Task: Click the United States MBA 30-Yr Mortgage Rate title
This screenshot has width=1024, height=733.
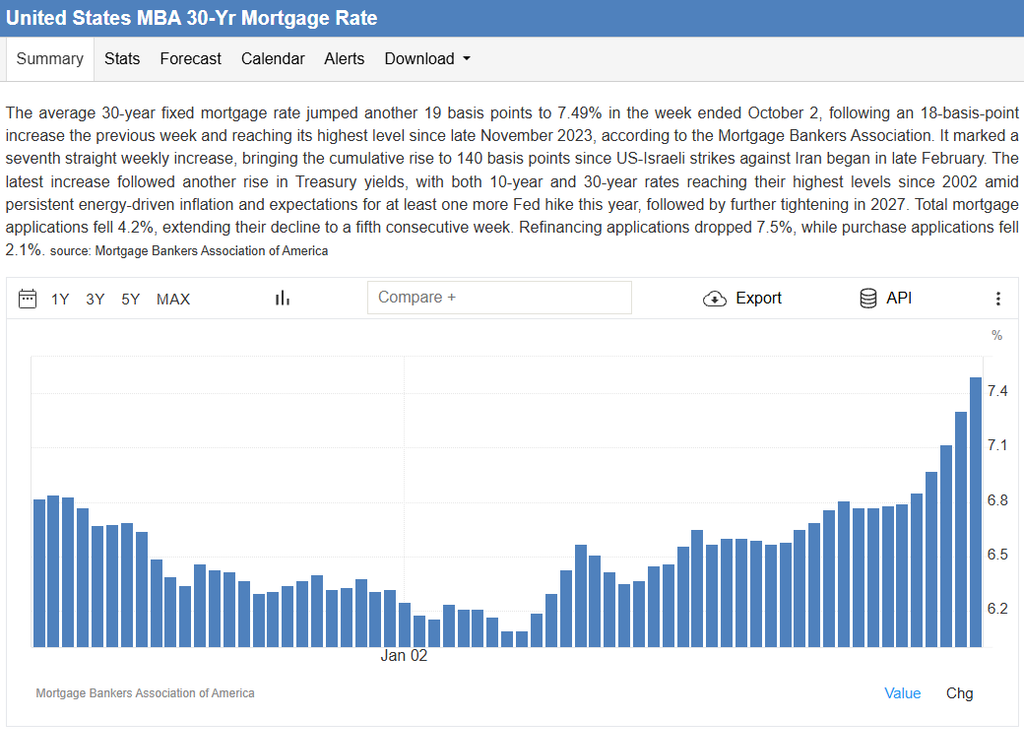Action: 191,18
